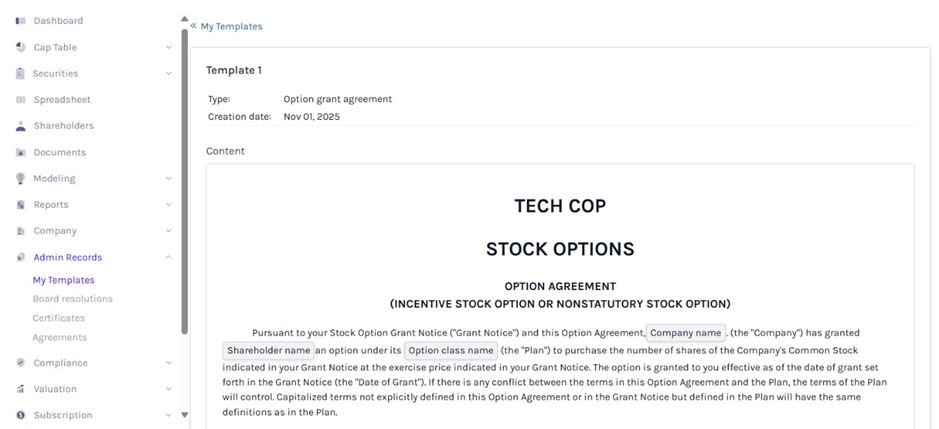Click the Cap Table pie chart icon
This screenshot has width=939, height=429.
21,47
